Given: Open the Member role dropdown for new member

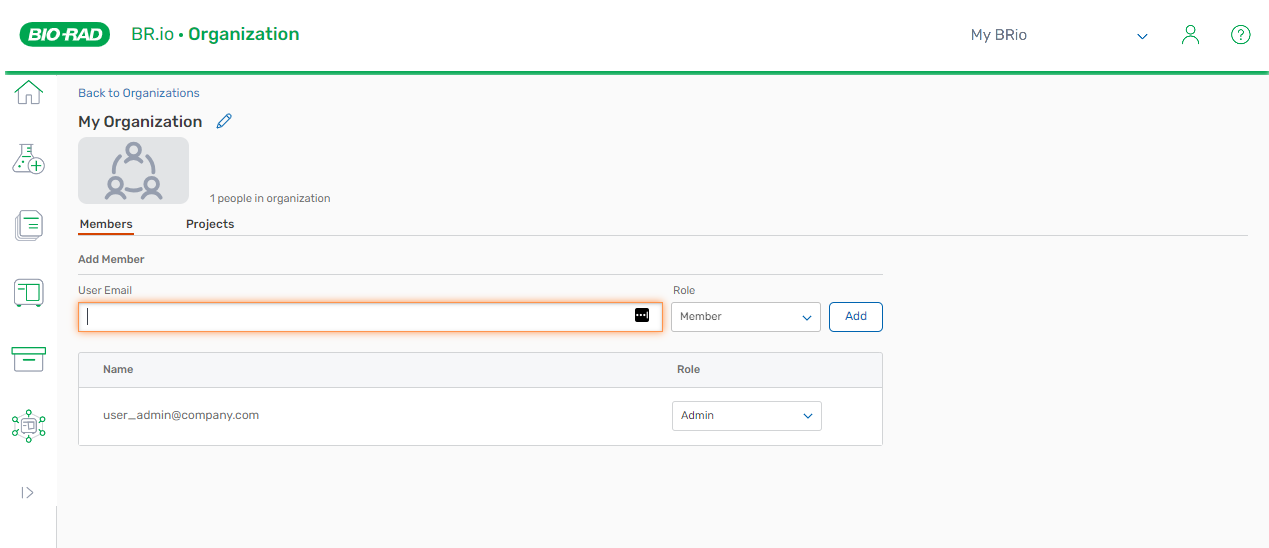Looking at the screenshot, I should (x=745, y=317).
